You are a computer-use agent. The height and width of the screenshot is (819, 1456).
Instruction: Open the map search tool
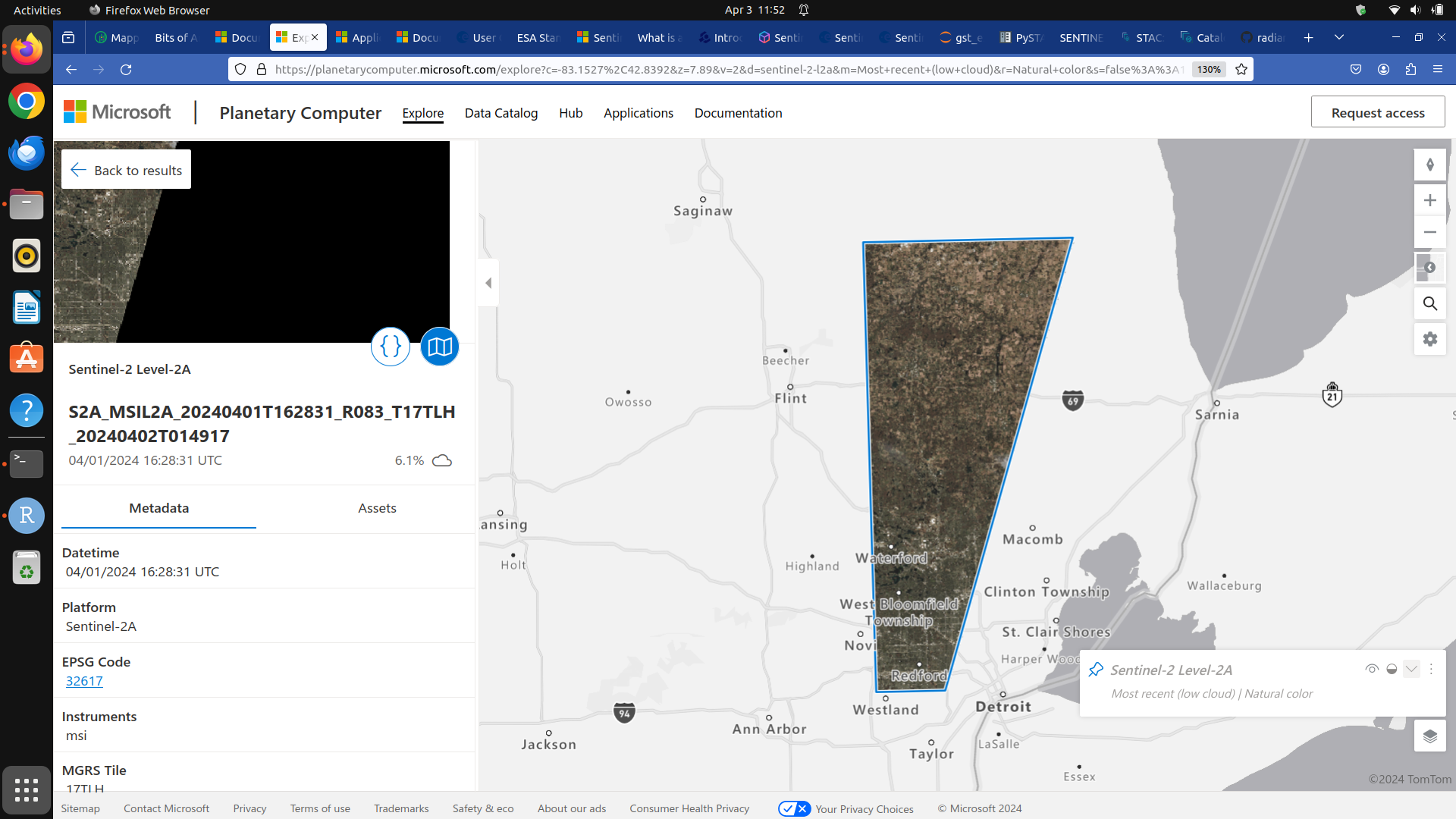pos(1430,303)
